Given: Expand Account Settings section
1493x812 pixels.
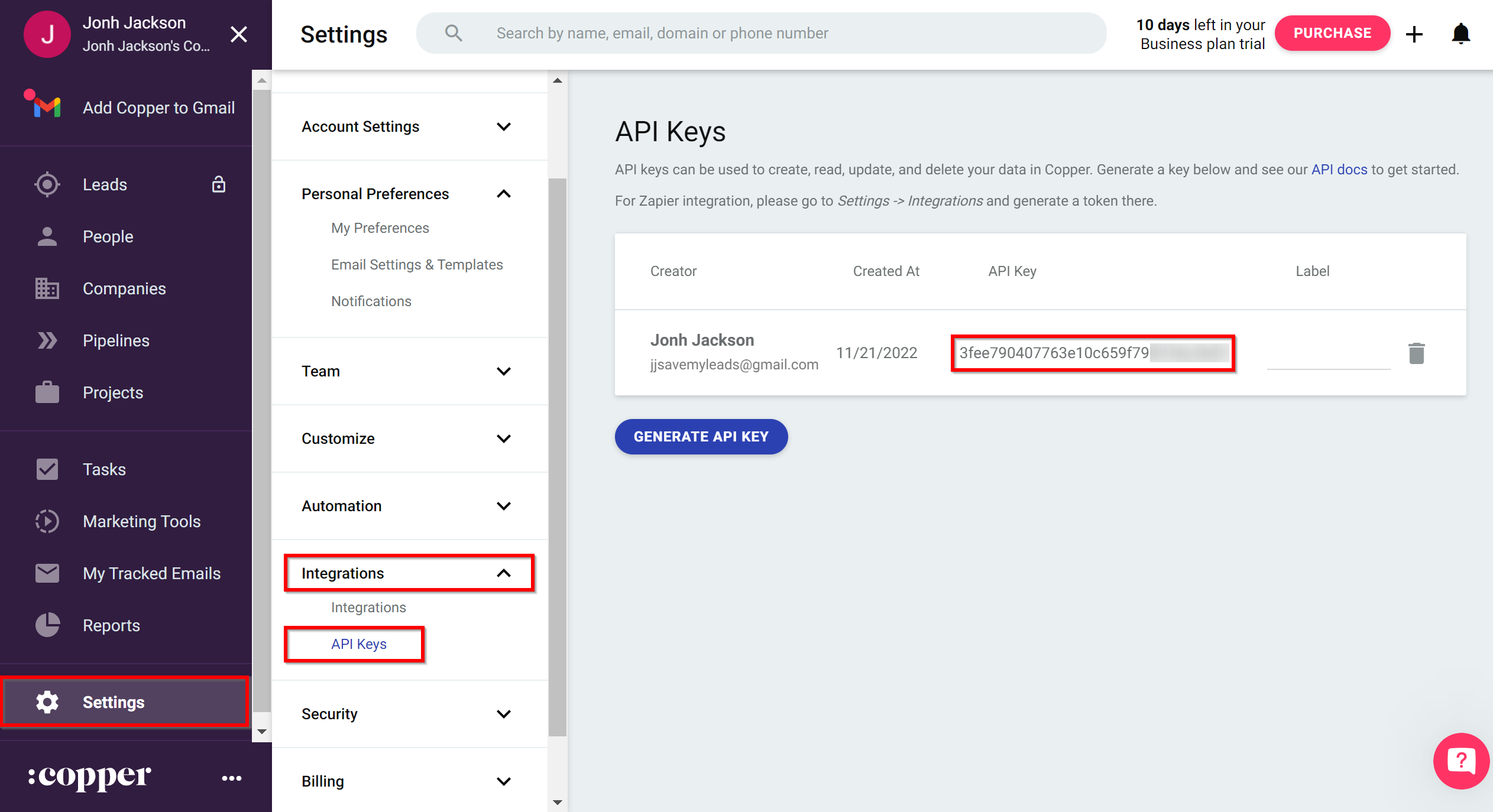Looking at the screenshot, I should (409, 126).
